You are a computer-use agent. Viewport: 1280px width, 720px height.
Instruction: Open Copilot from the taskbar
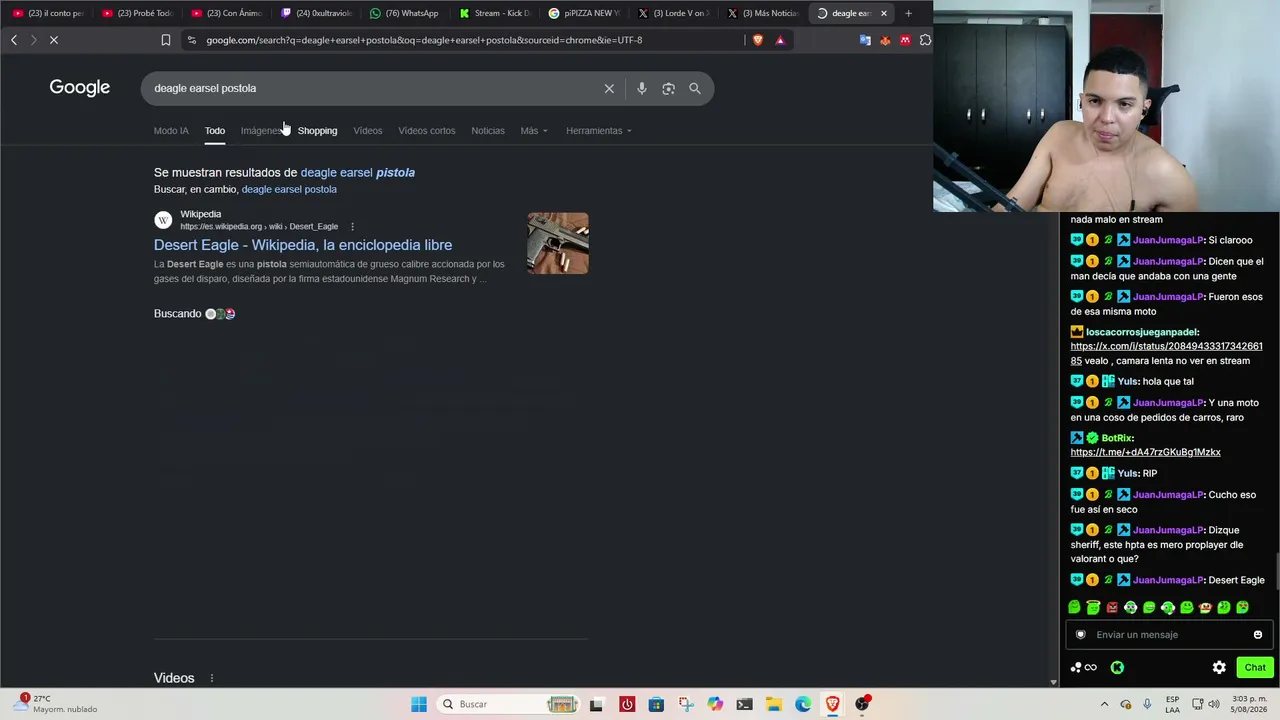pyautogui.click(x=715, y=704)
